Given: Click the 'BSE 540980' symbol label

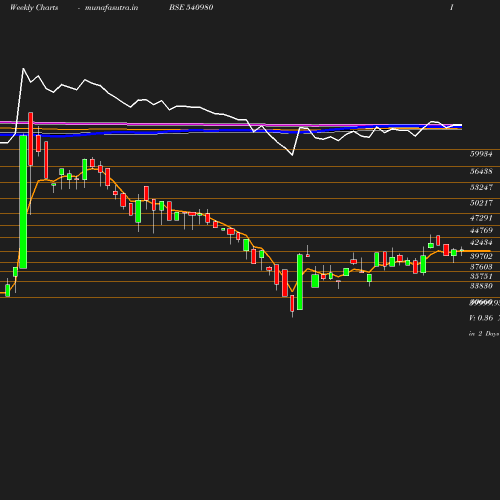Looking at the screenshot, I should (191, 7).
